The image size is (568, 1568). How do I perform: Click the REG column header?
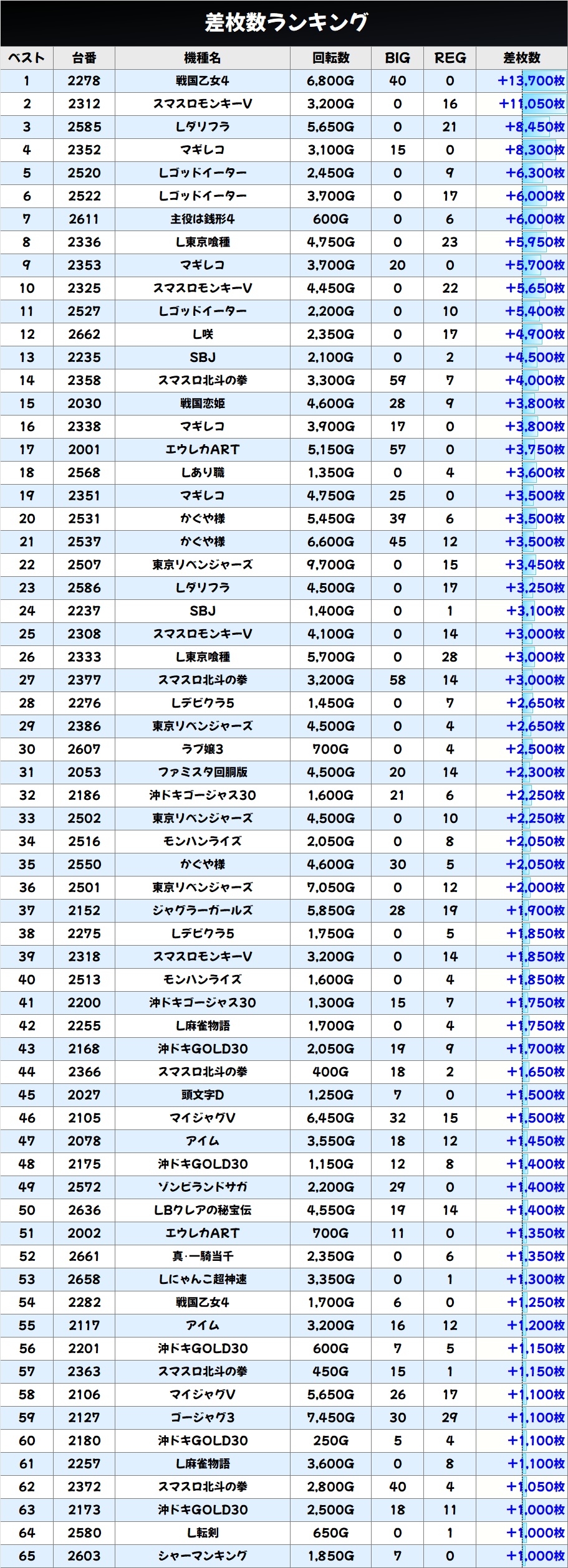450,58
